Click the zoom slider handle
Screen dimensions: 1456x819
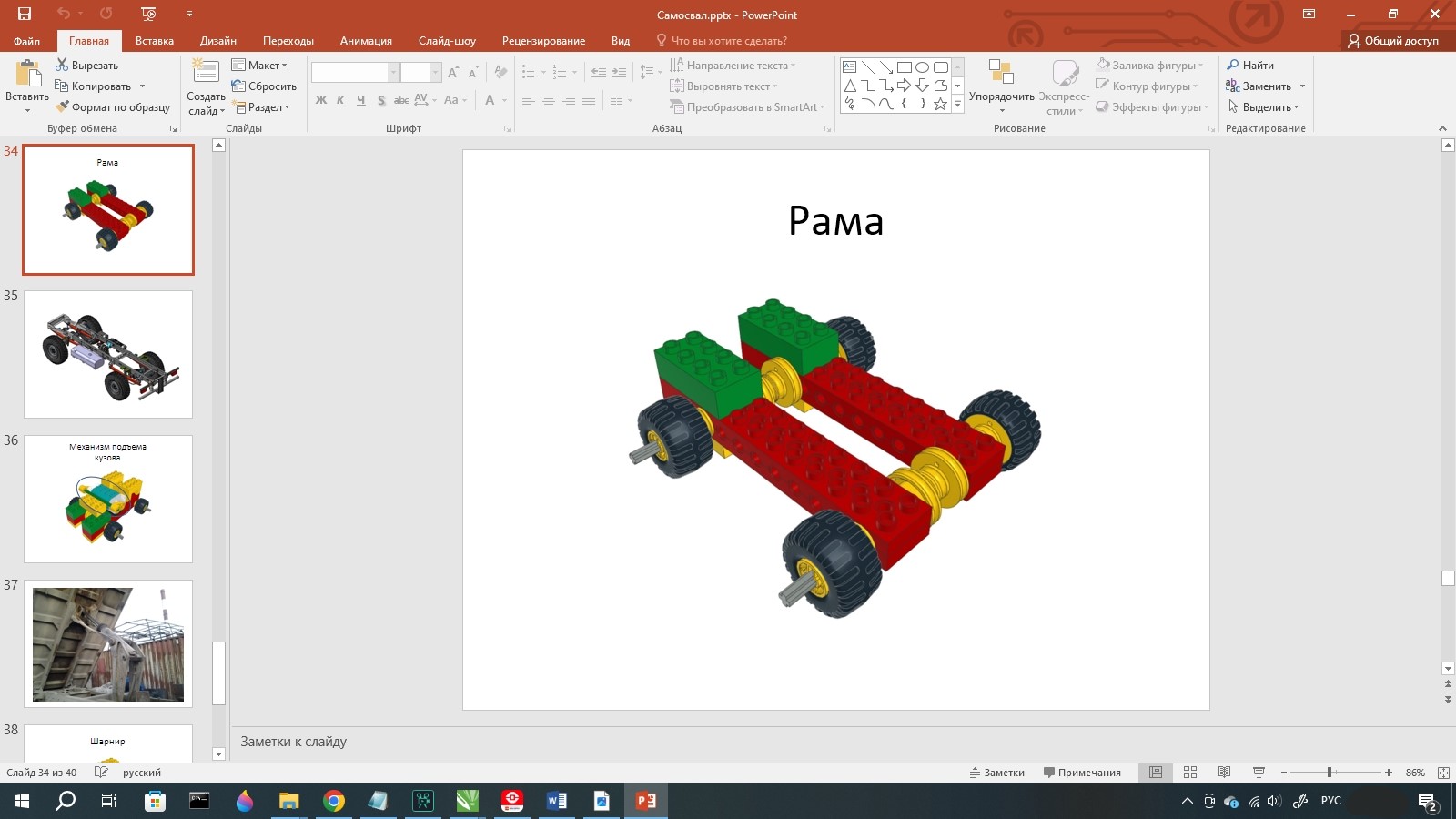[1330, 773]
